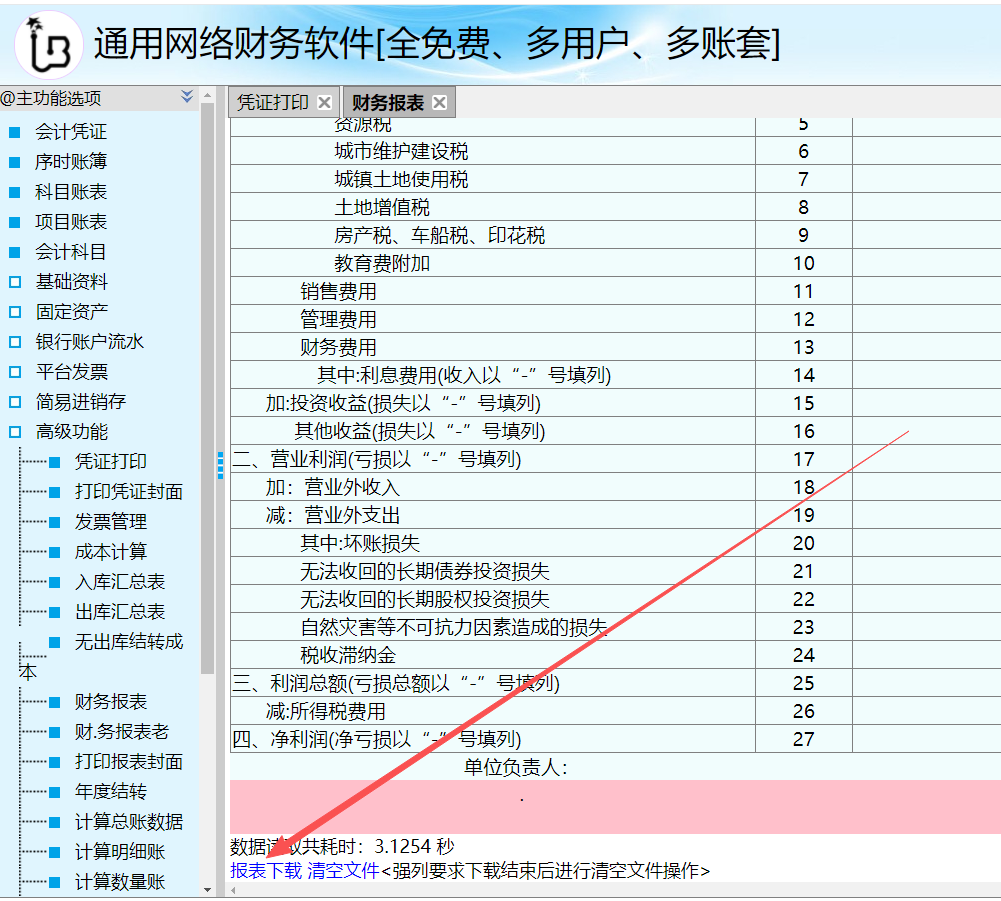Click the 清空文件 link

point(343,870)
